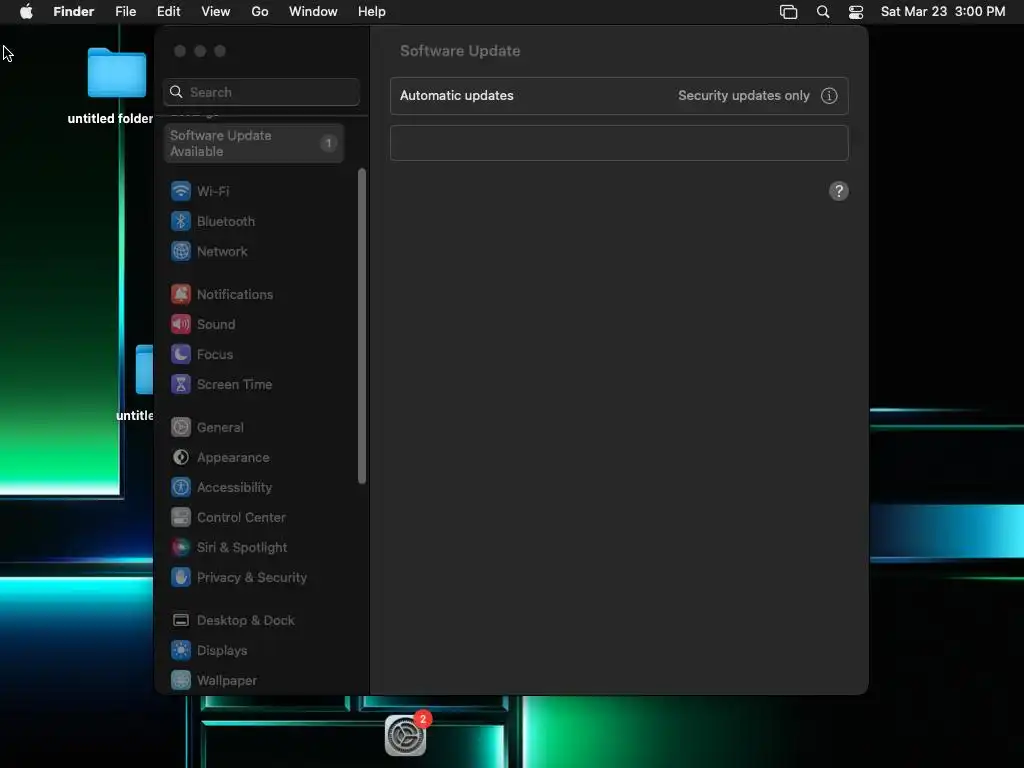Screen dimensions: 1024x768
Task: Click the Screen Time label text
Action: pyautogui.click(x=234, y=385)
